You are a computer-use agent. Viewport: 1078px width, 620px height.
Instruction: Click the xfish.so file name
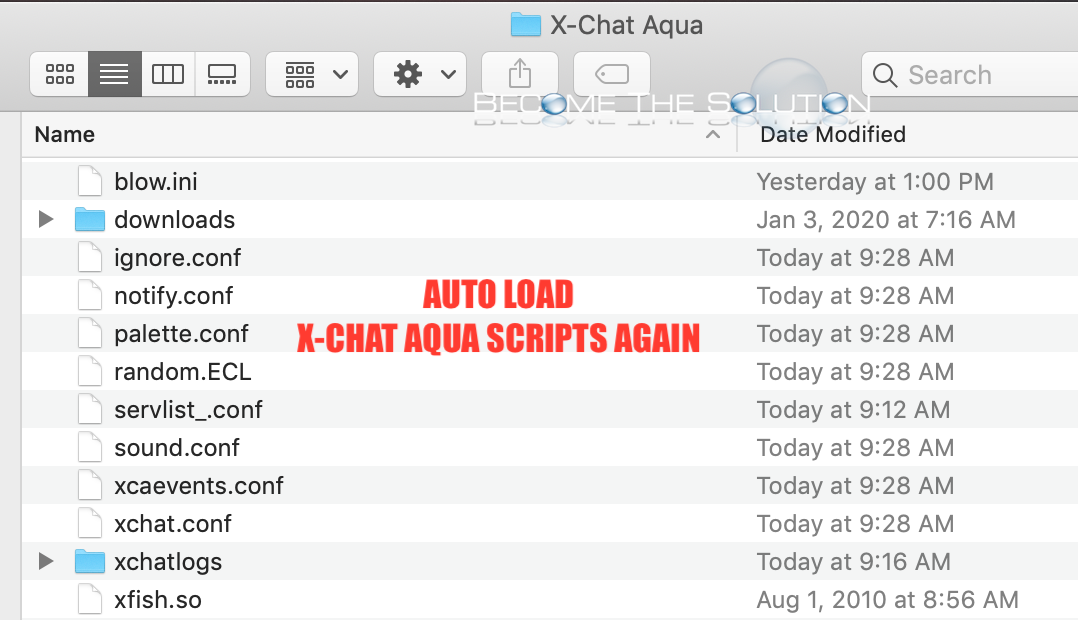(158, 600)
